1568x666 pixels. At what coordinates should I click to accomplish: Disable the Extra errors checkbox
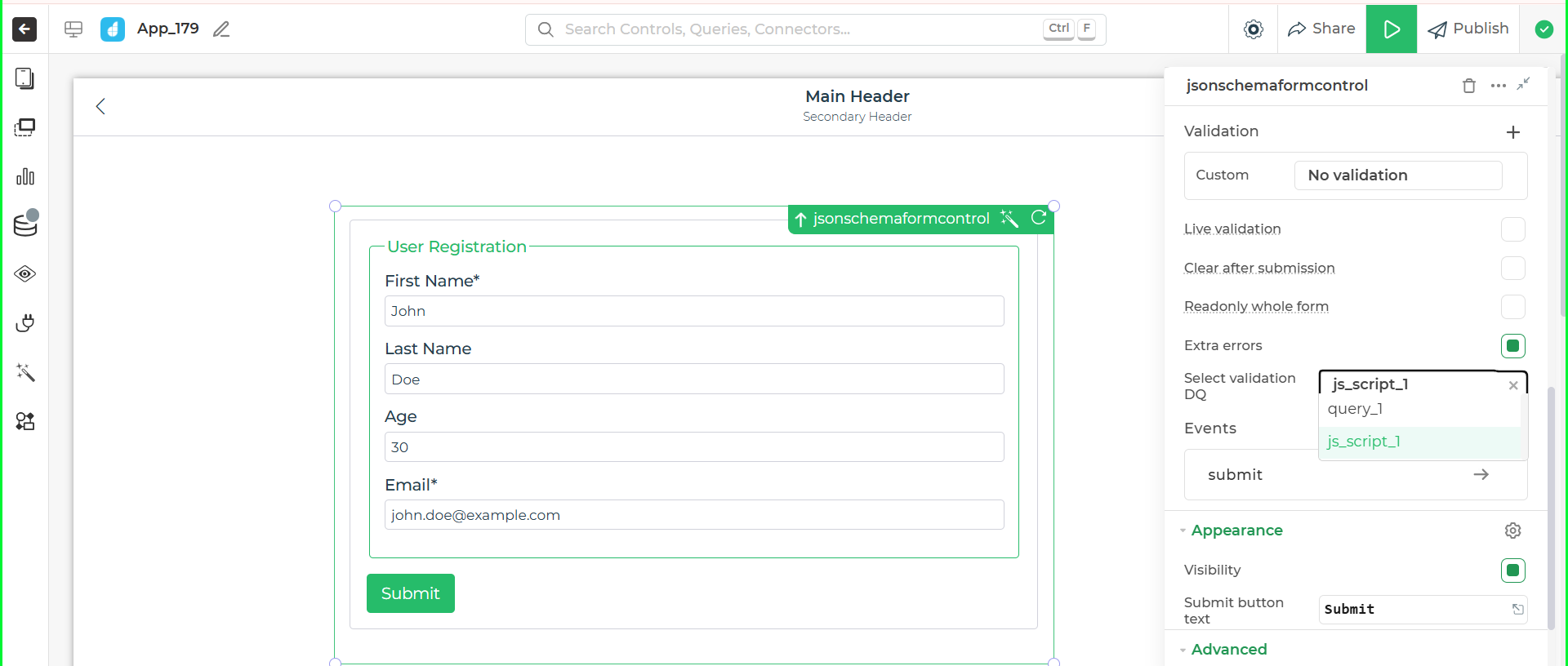click(x=1512, y=346)
